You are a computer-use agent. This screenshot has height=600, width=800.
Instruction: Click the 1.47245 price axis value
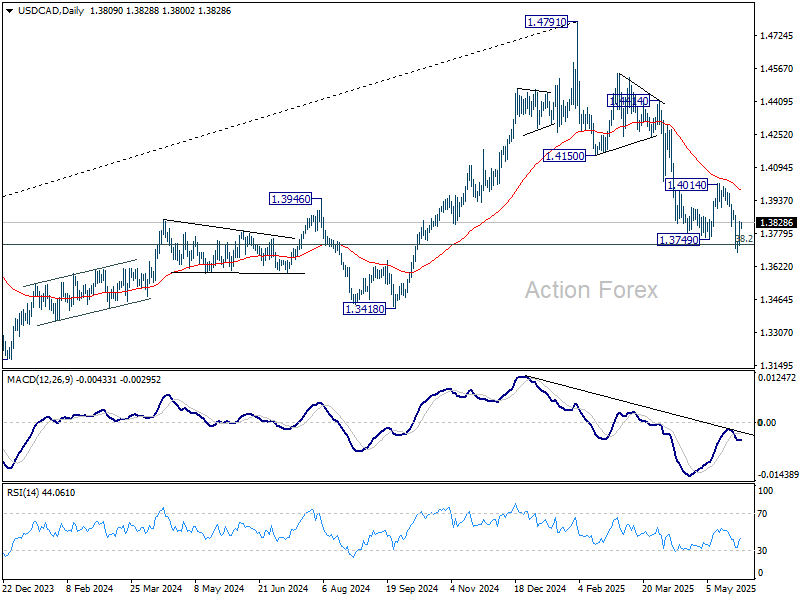point(777,36)
